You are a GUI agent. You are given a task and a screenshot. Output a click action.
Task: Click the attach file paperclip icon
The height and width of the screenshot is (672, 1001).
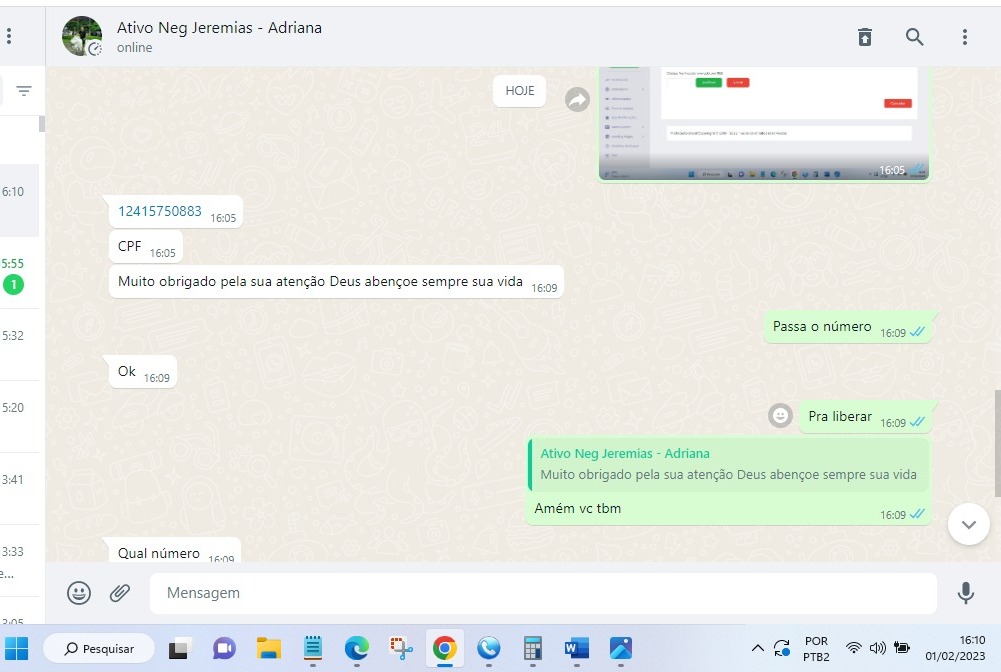coord(120,593)
